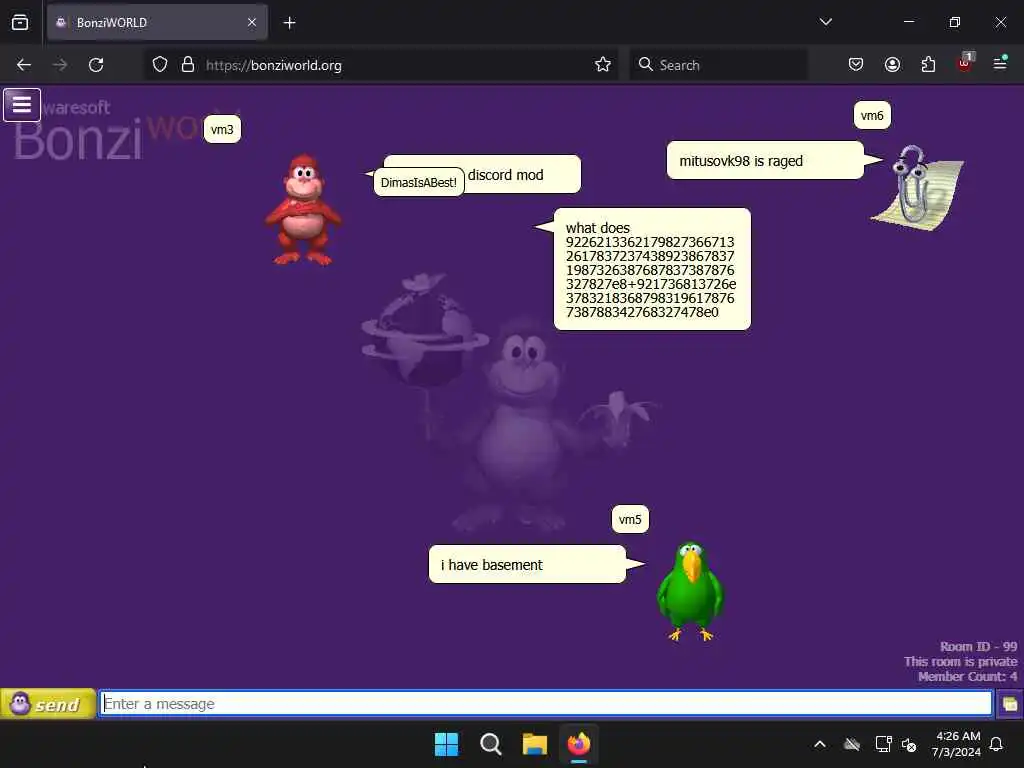Click the browser forward arrow

coord(60,65)
